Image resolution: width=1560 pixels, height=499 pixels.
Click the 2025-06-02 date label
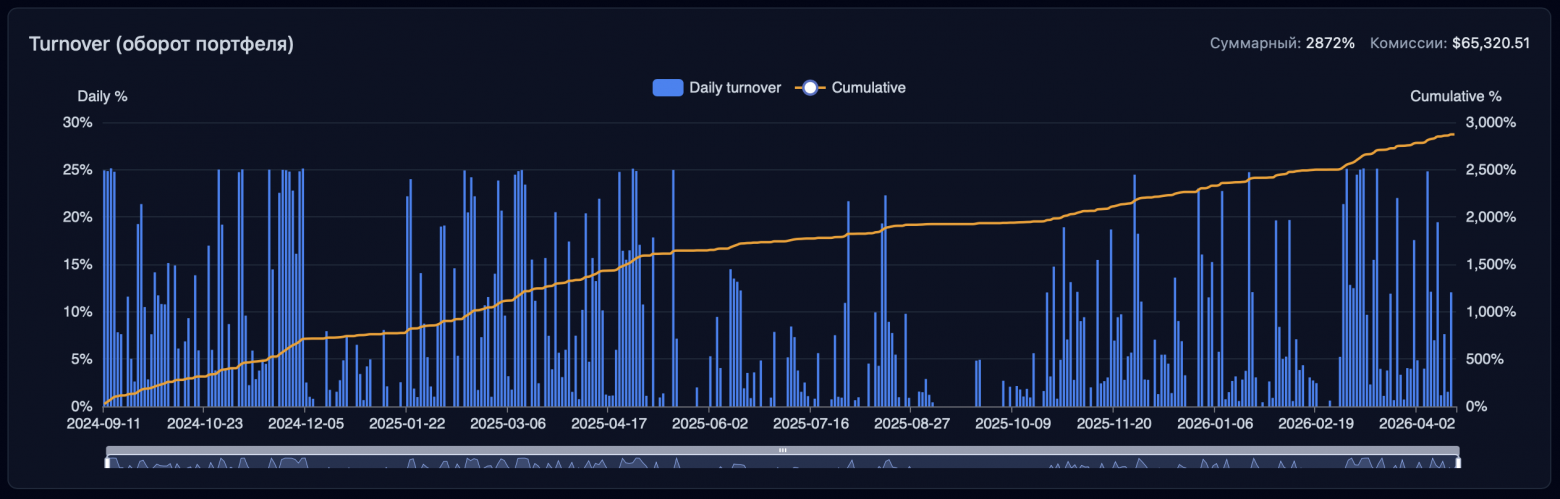(x=710, y=423)
